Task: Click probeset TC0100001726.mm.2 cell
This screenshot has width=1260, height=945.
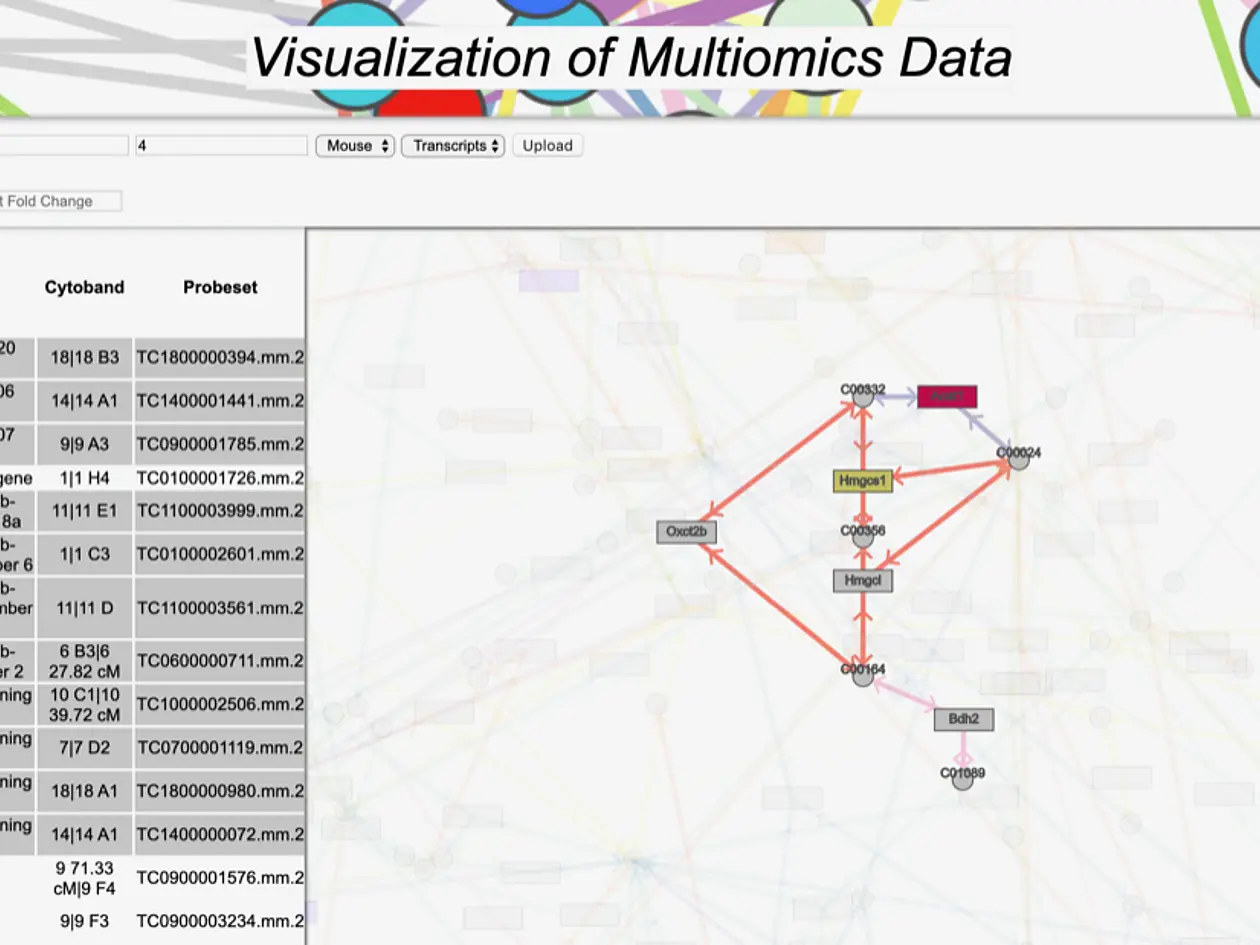Action: (x=220, y=478)
